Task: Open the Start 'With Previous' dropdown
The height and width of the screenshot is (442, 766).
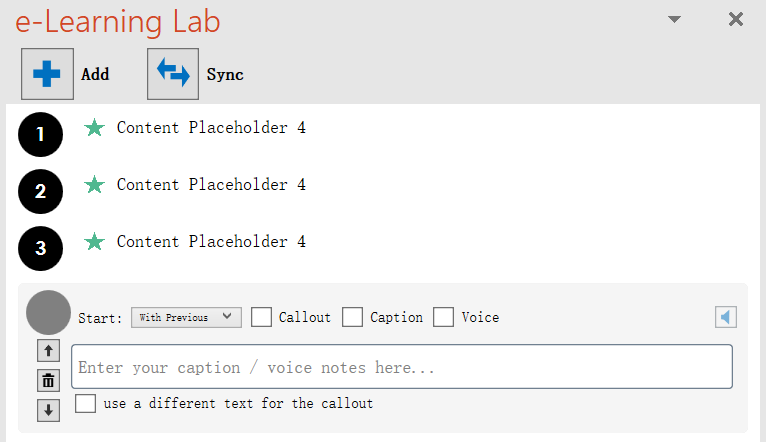Action: (x=186, y=317)
